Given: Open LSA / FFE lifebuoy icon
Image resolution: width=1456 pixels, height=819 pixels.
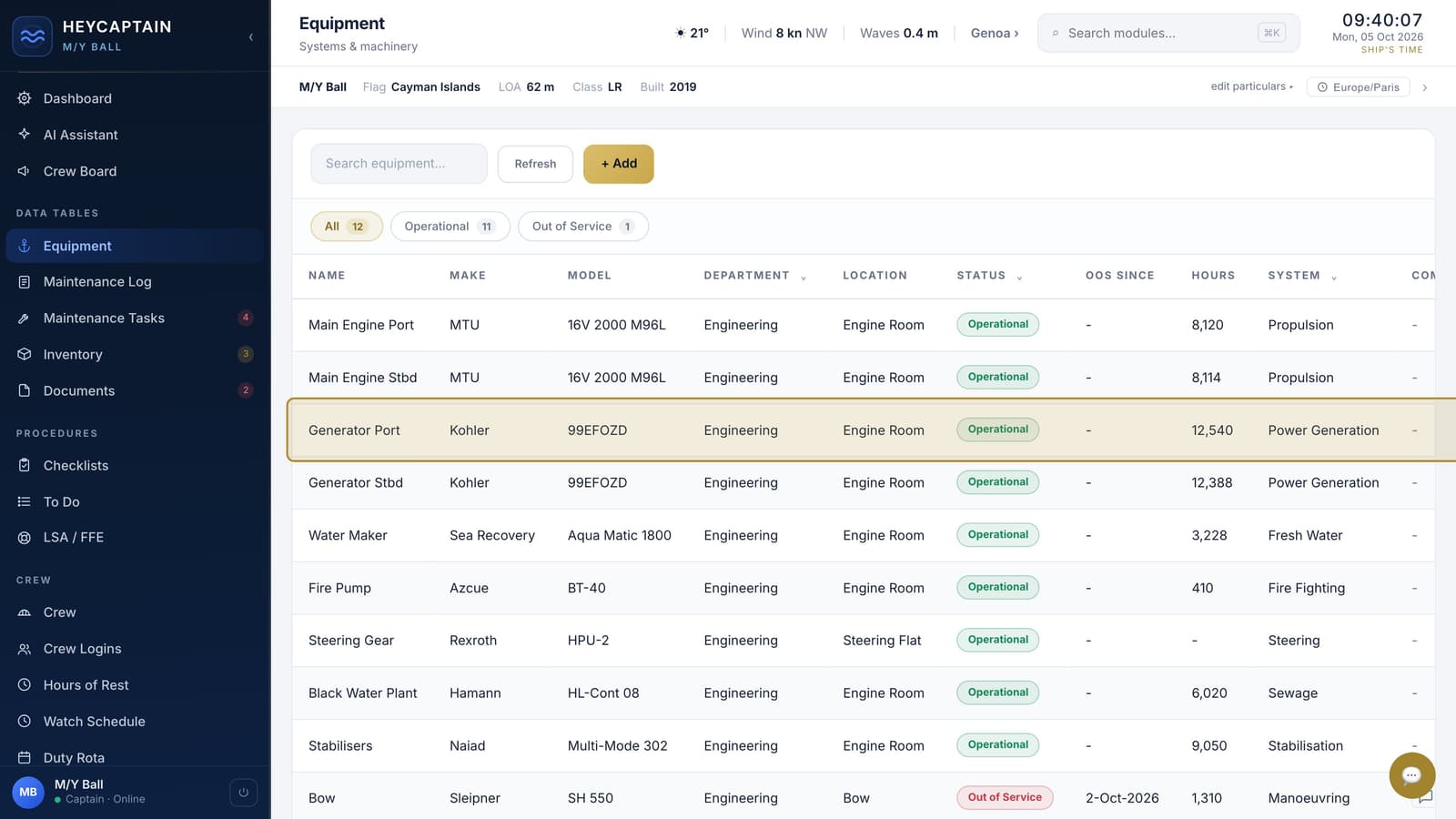Looking at the screenshot, I should point(25,538).
